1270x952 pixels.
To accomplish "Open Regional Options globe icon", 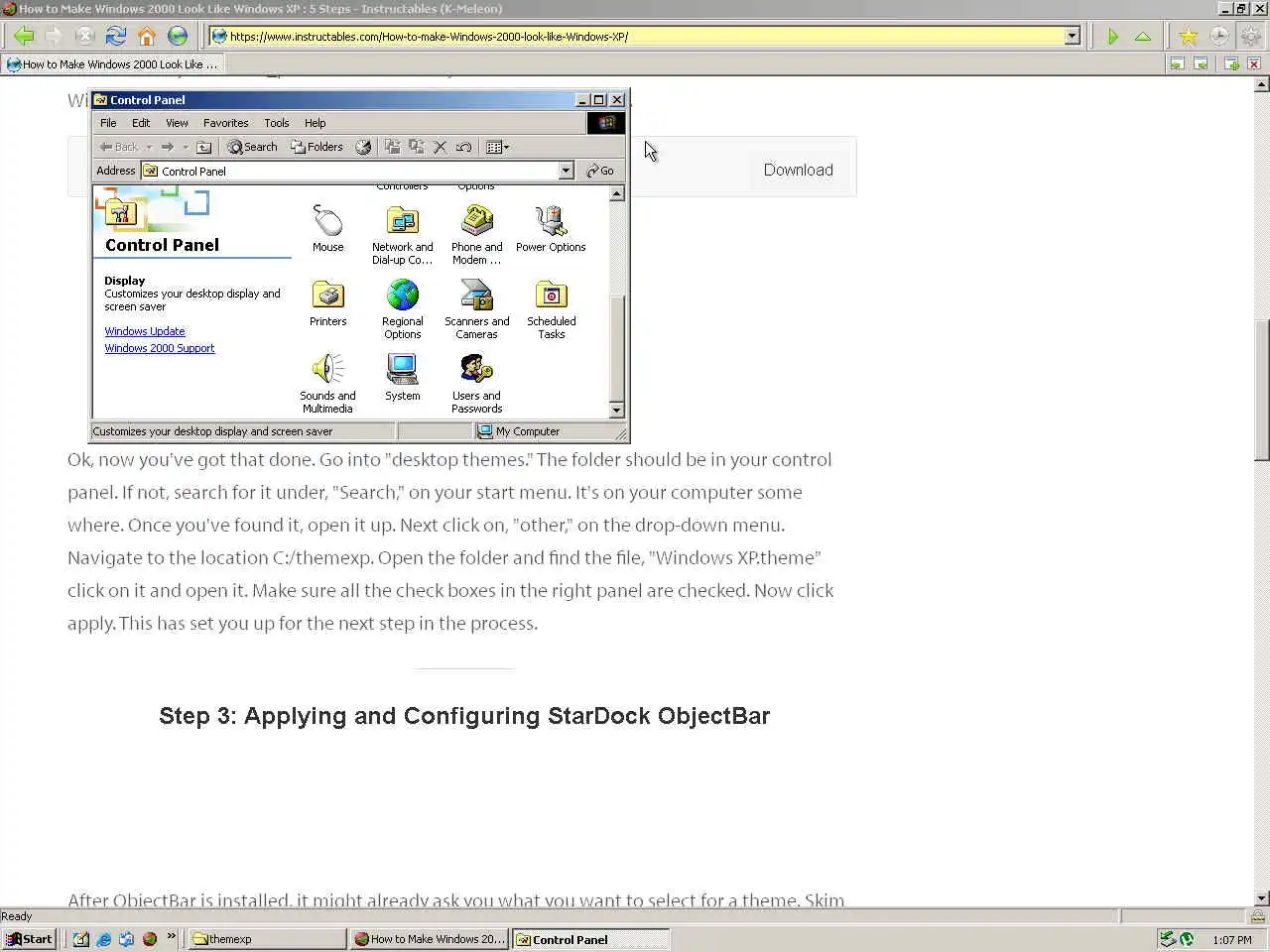I will (x=402, y=309).
